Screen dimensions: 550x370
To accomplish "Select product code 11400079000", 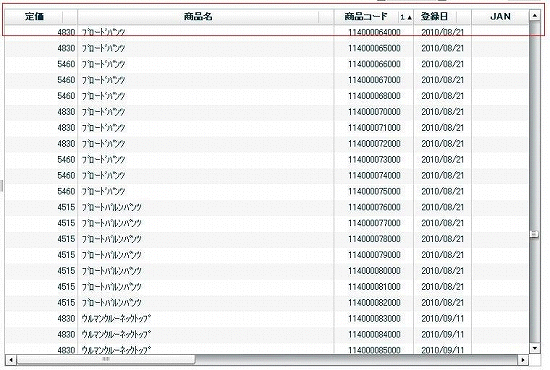I will [374, 255].
